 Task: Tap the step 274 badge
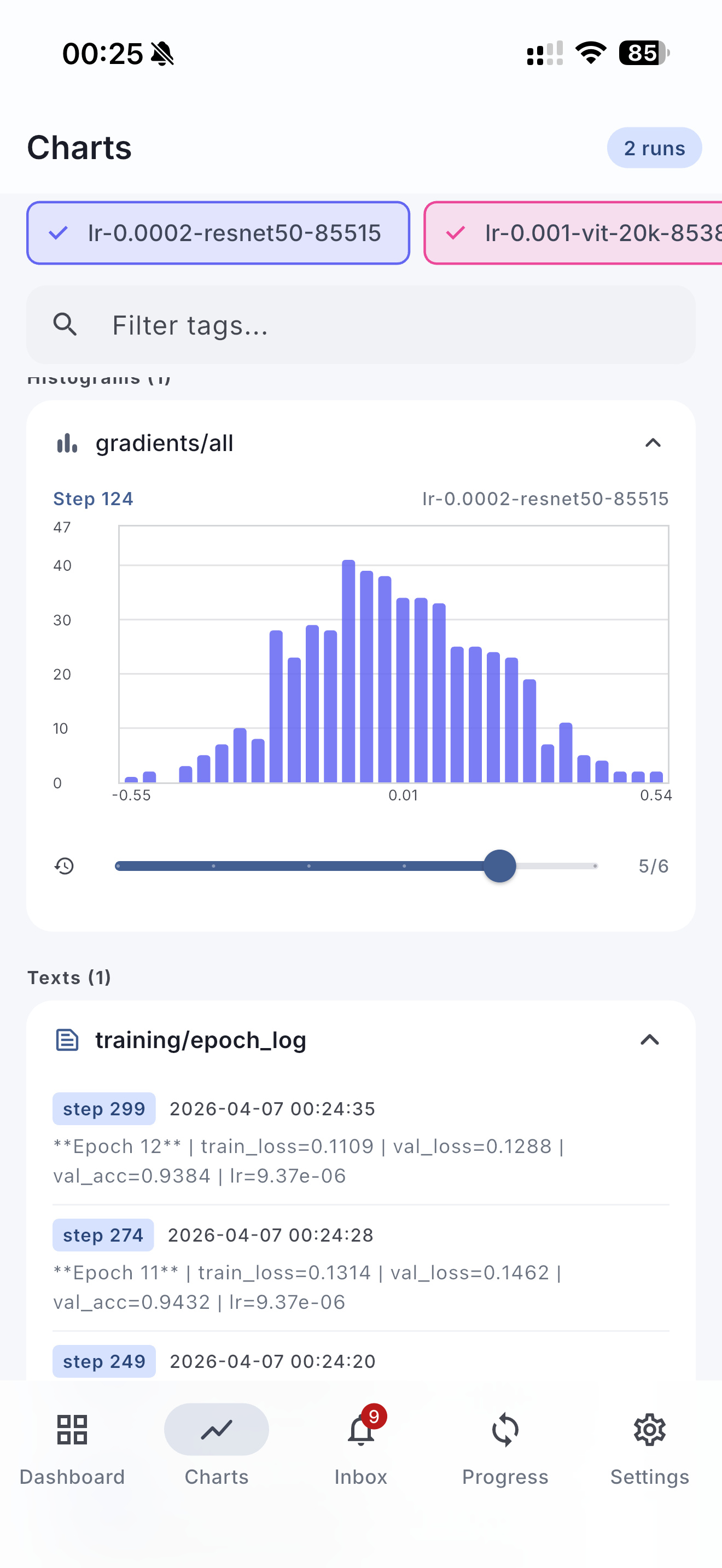click(x=103, y=1235)
